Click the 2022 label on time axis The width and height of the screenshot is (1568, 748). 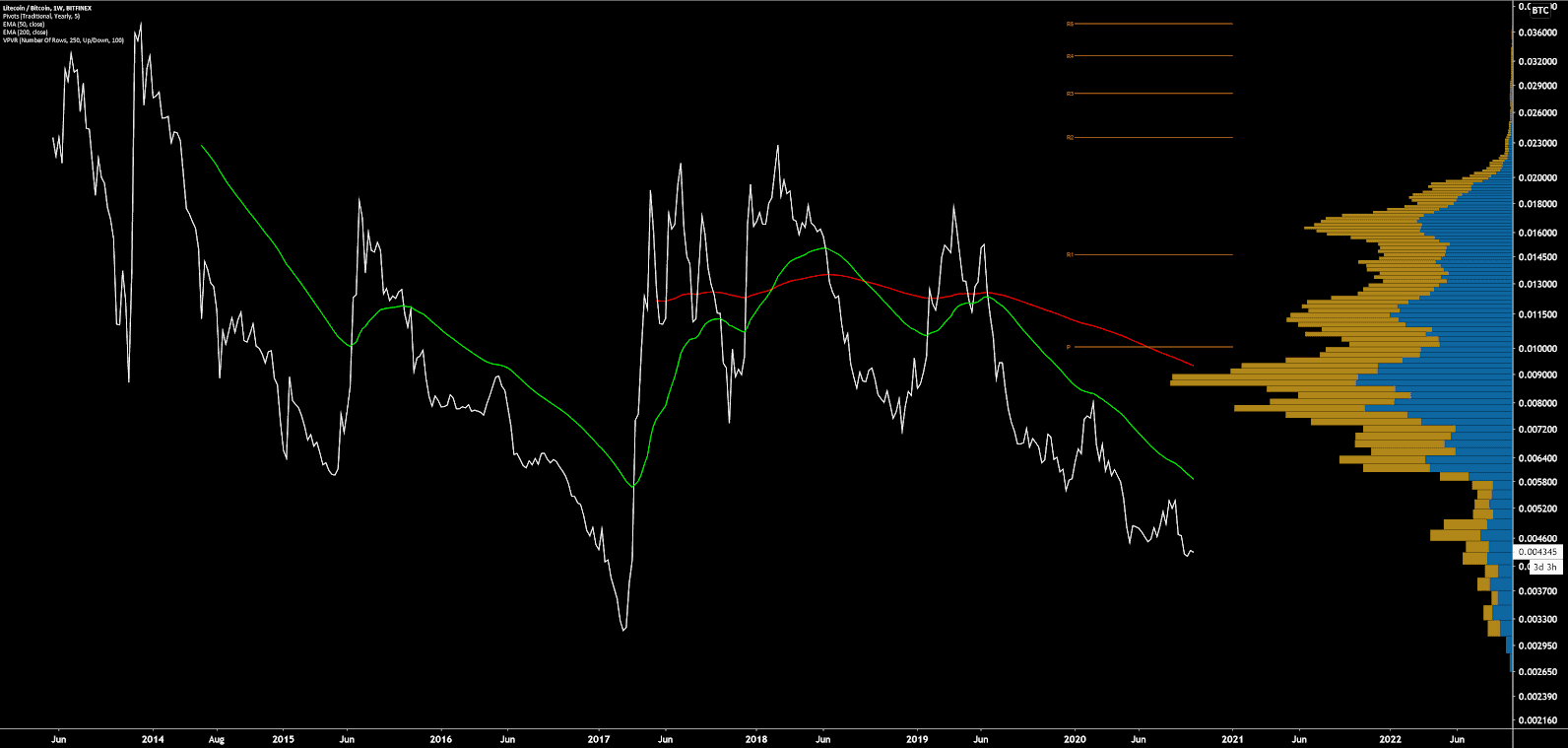[x=1390, y=738]
